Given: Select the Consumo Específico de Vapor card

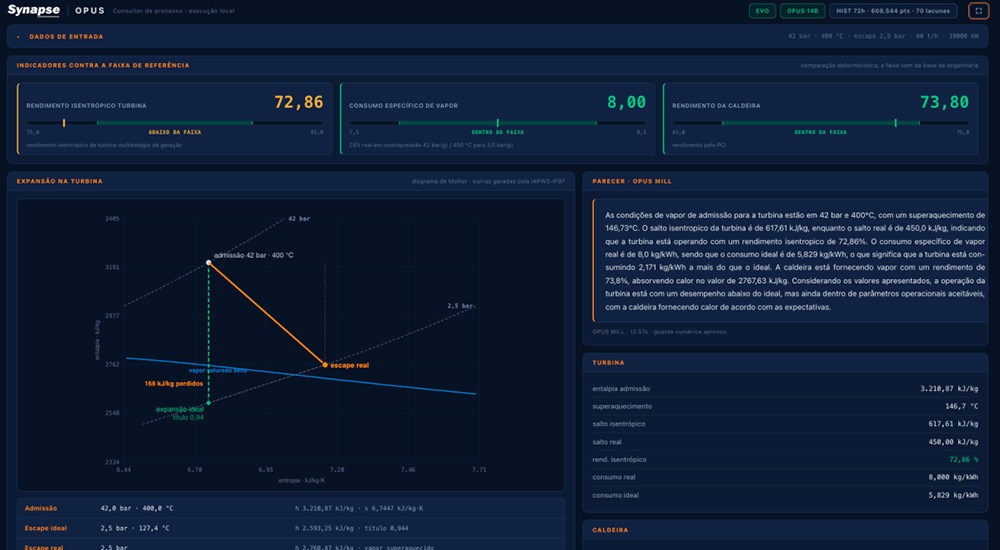Looking at the screenshot, I should 497,119.
